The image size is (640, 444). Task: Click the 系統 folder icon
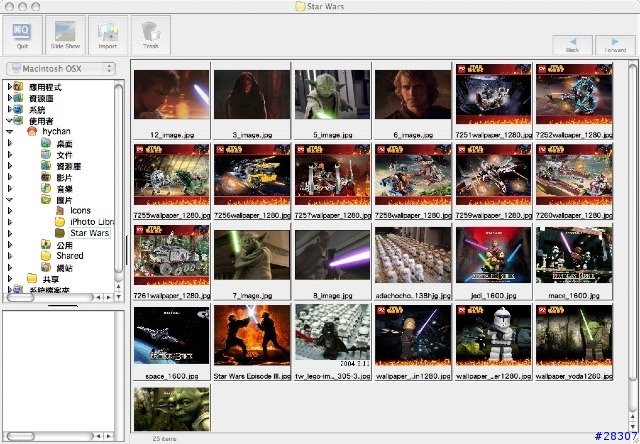(x=18, y=109)
